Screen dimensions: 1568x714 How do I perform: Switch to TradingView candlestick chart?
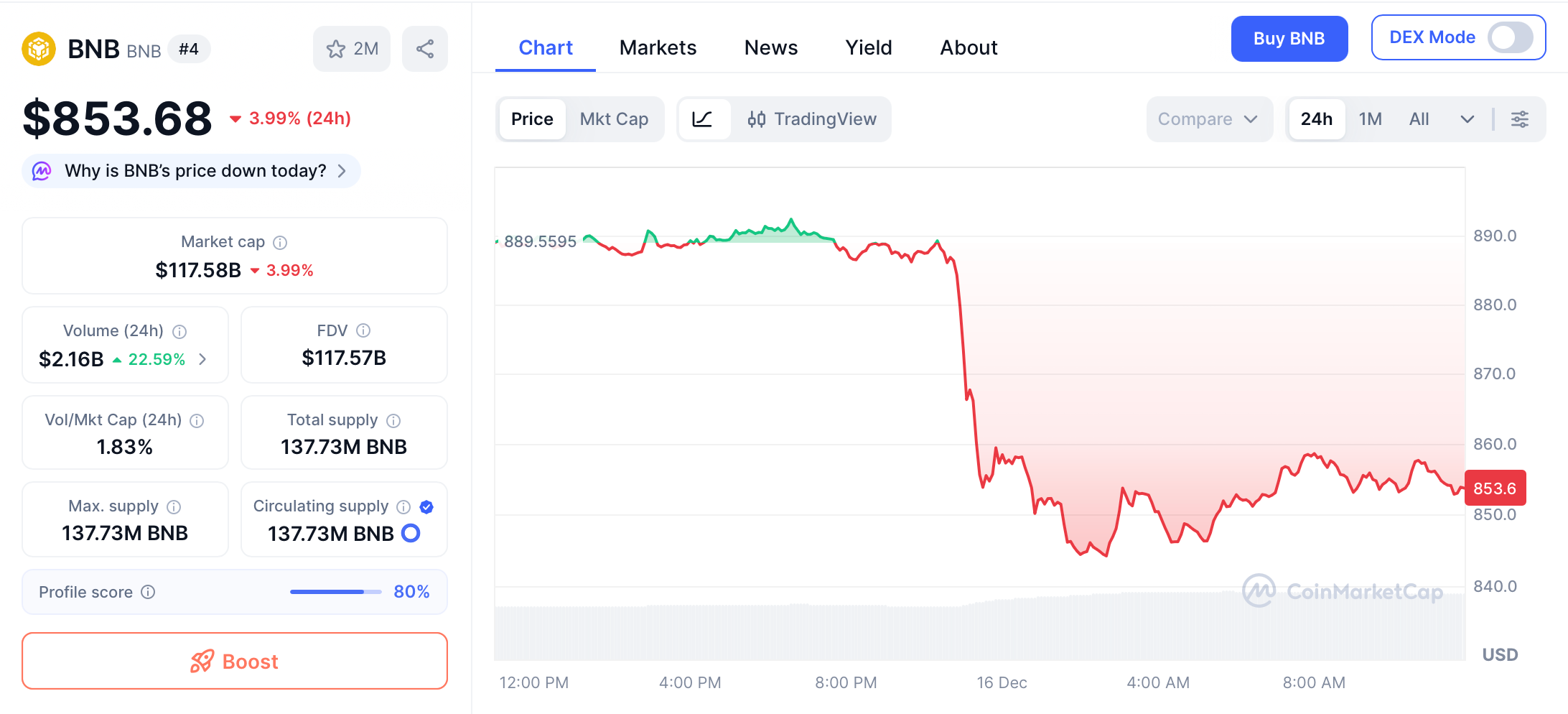tap(812, 119)
